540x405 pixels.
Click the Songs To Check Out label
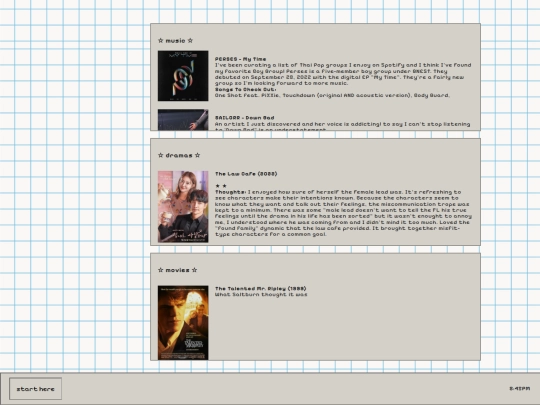(245, 90)
